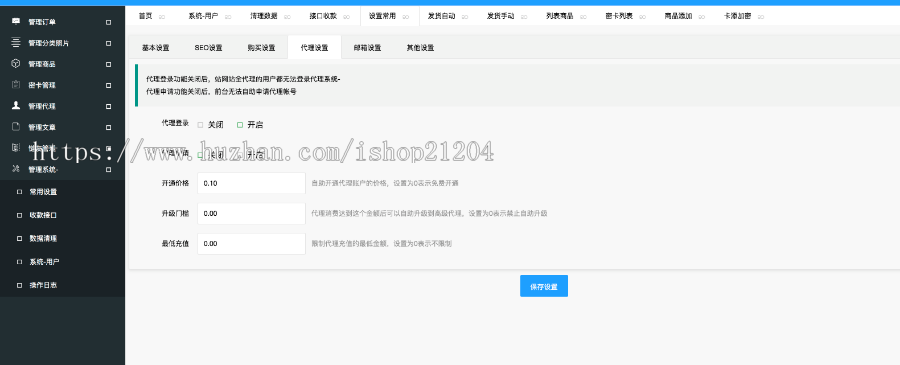Close the 列表商品 top tab icon
Screen dimensions: 900x365
pyautogui.click(x=584, y=17)
